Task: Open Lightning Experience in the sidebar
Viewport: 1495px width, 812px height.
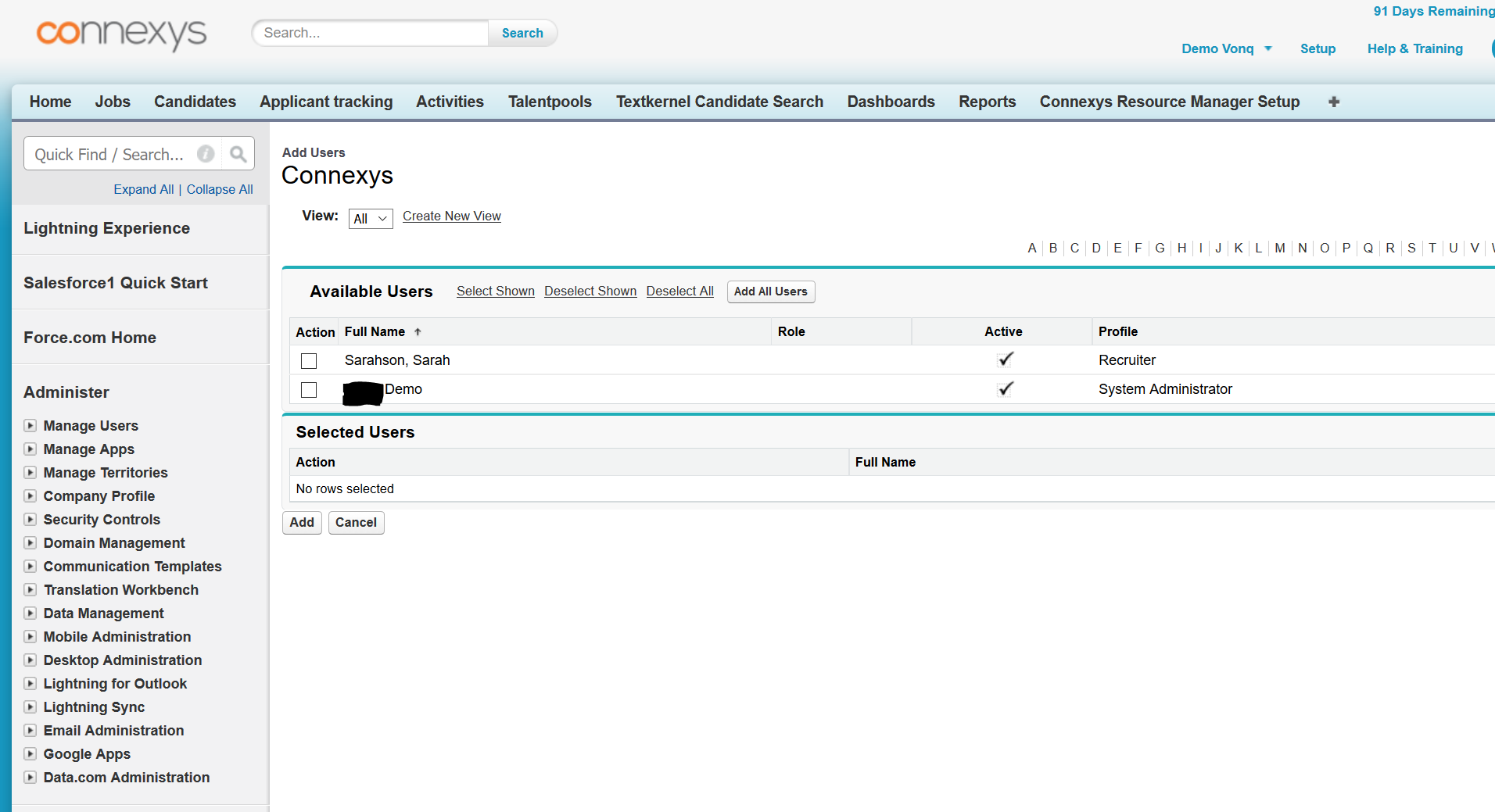Action: coord(106,228)
